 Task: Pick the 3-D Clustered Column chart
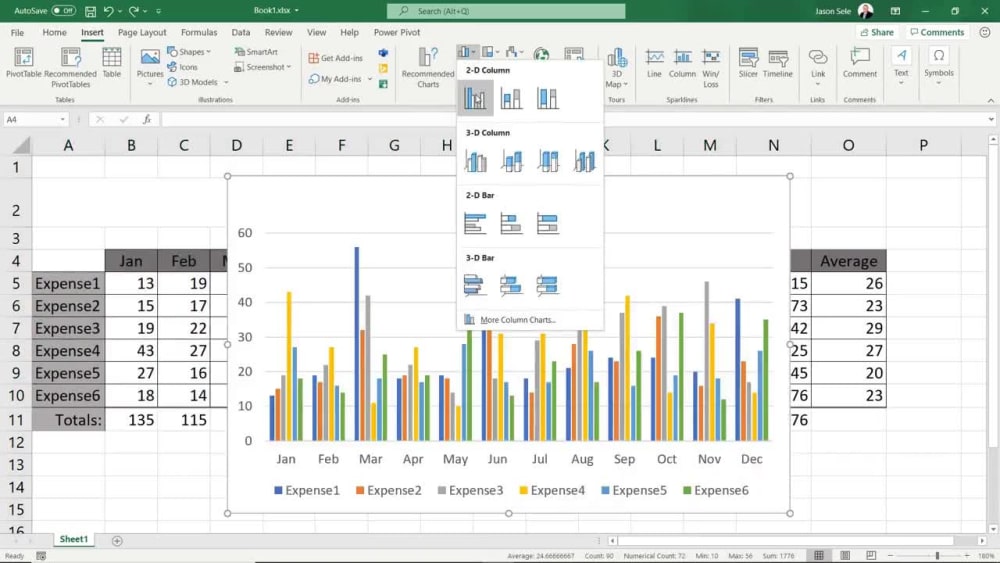475,161
